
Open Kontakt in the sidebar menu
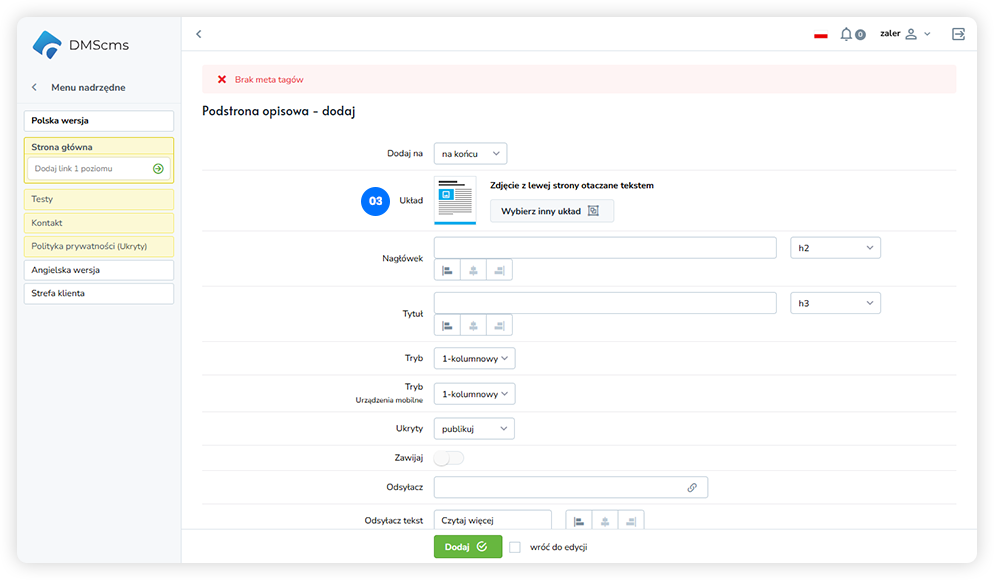[x=98, y=223]
